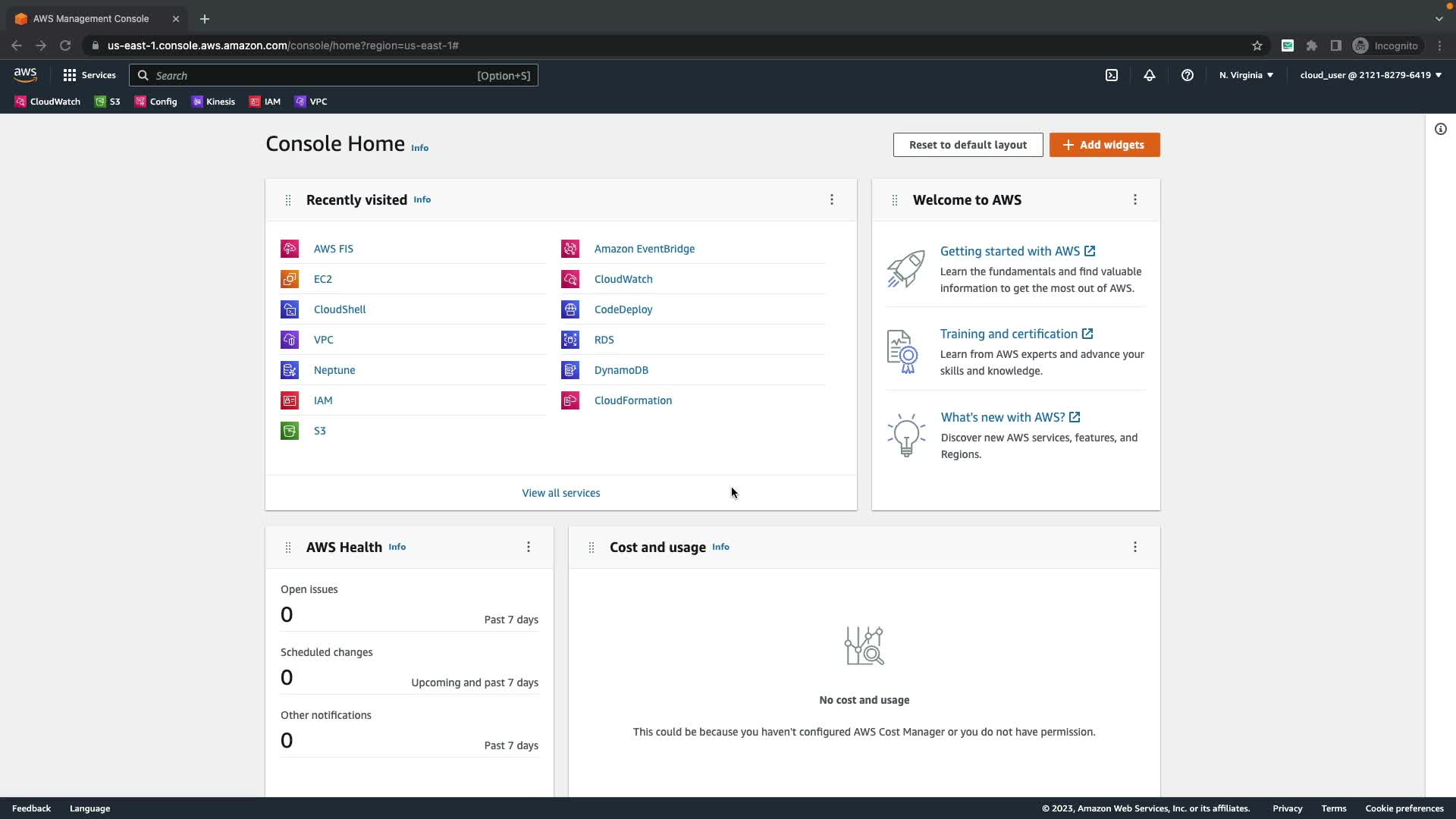Open Kinesis from the favorites bar

213,102
